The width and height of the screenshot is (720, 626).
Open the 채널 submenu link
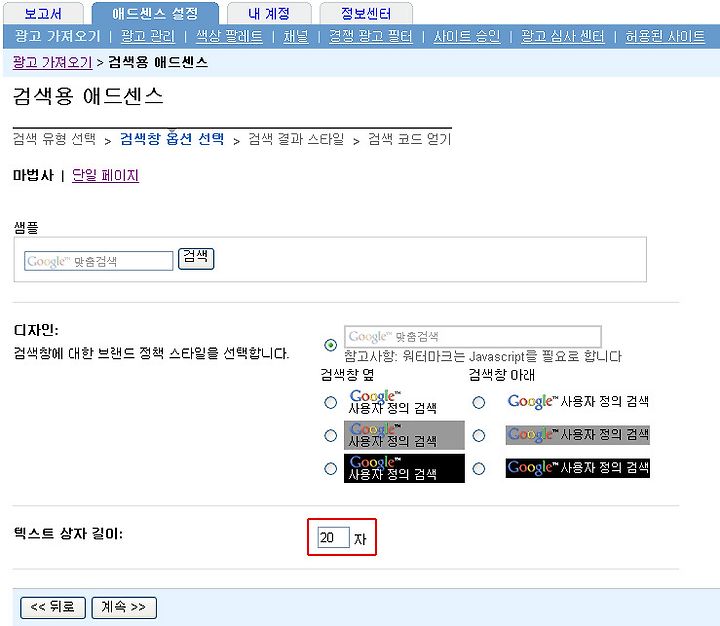tap(296, 36)
